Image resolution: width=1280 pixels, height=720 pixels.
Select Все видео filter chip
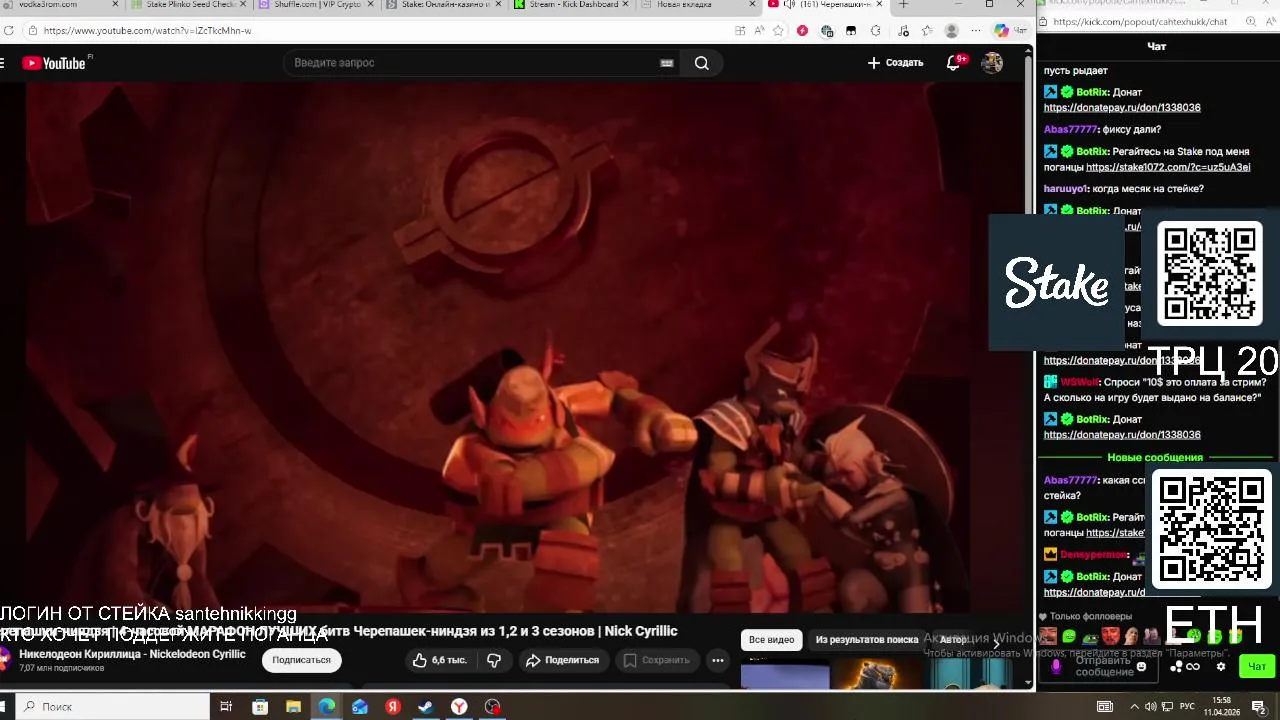pyautogui.click(x=771, y=640)
